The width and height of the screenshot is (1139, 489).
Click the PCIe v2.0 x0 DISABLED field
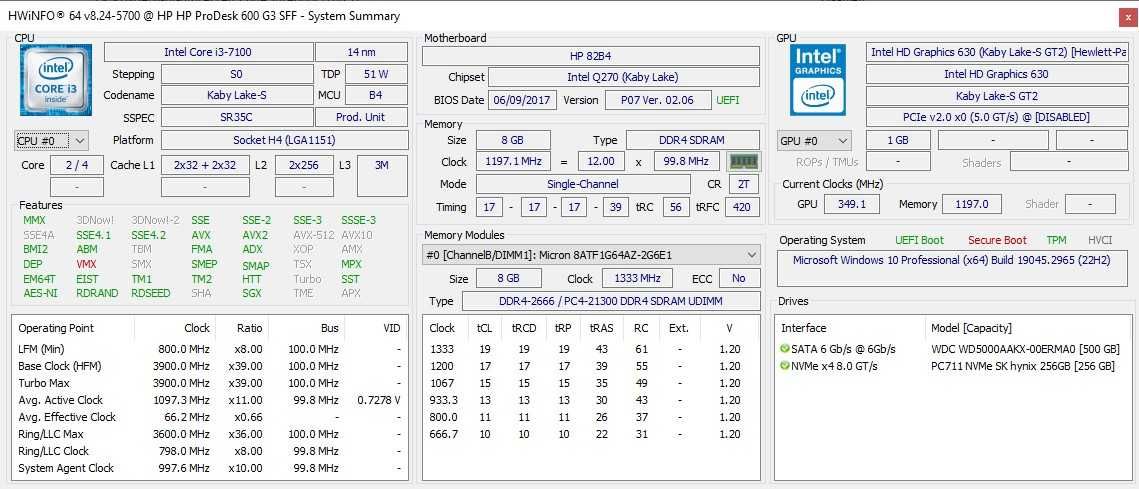[x=996, y=117]
